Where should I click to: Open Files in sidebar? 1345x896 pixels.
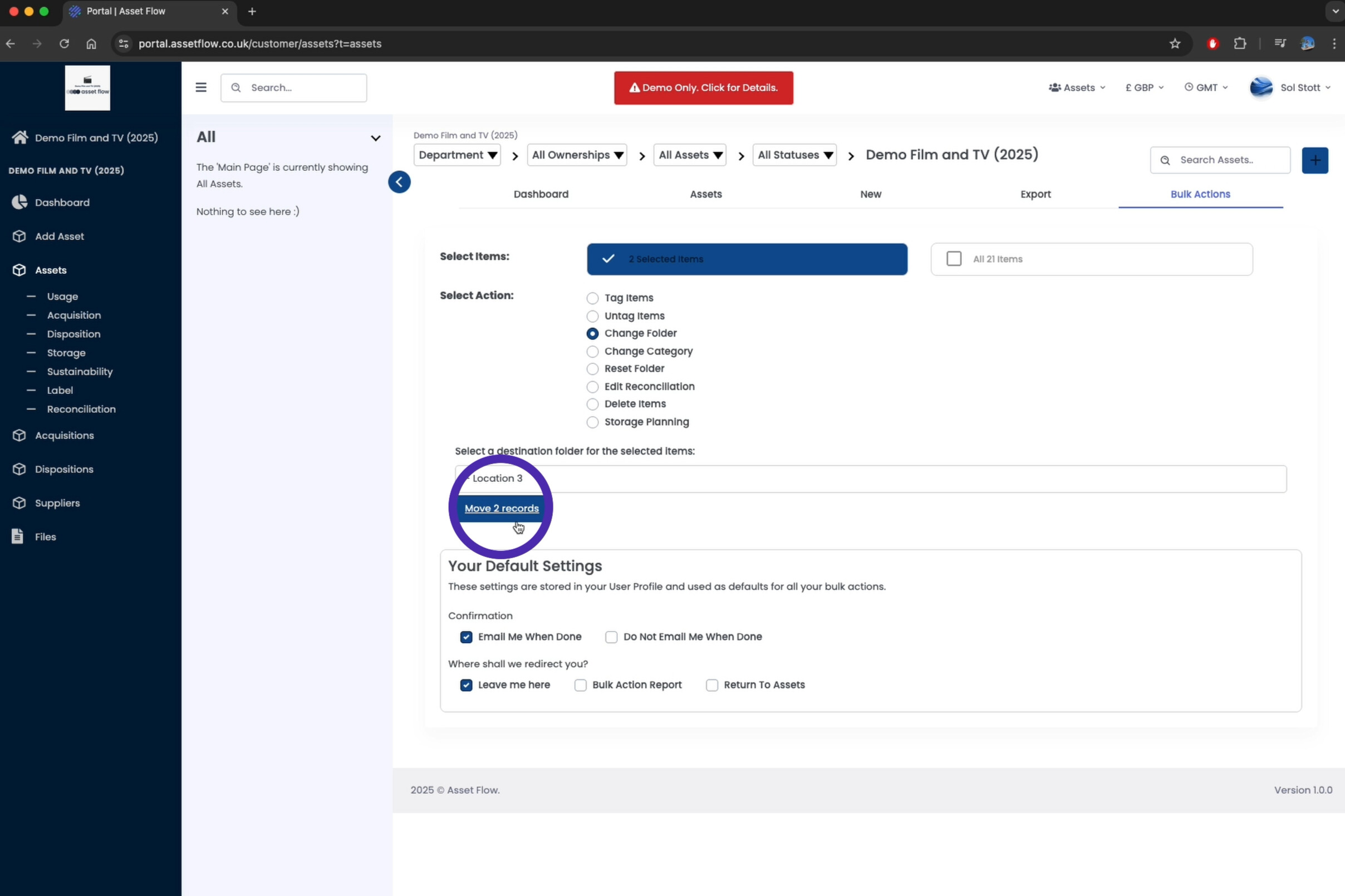click(45, 536)
